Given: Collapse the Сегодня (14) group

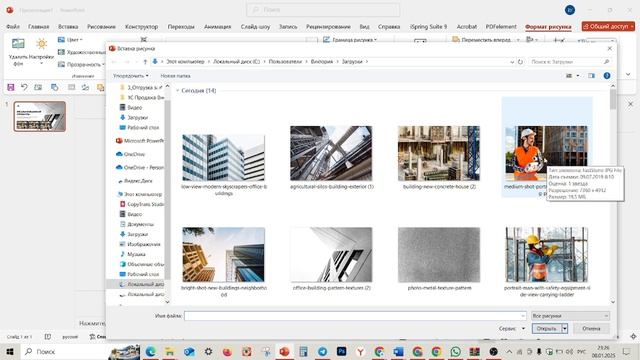Looking at the screenshot, I should coord(178,91).
